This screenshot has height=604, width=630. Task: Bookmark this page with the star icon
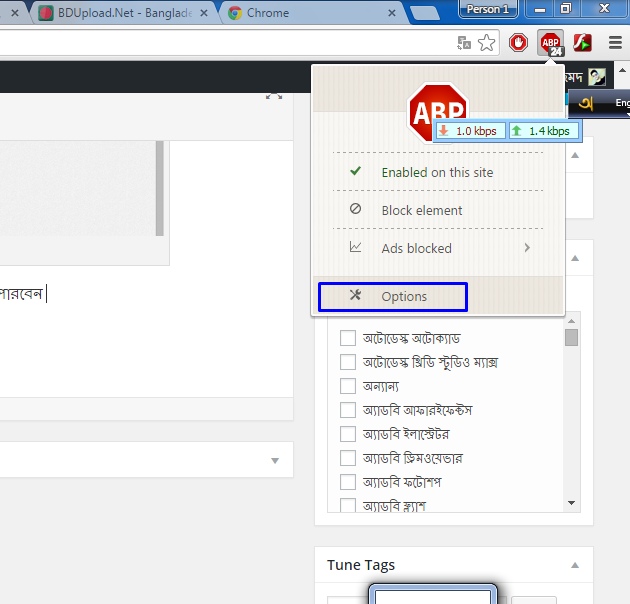[487, 43]
